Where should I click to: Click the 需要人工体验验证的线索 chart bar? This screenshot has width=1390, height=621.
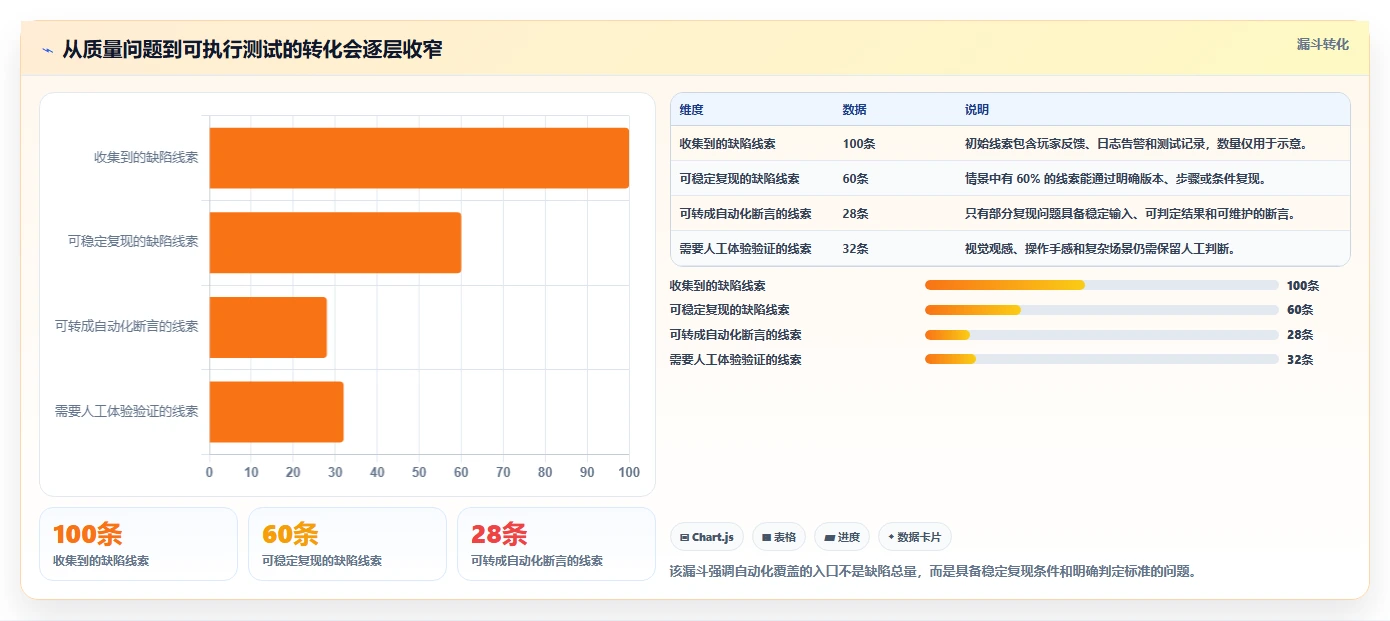point(276,411)
